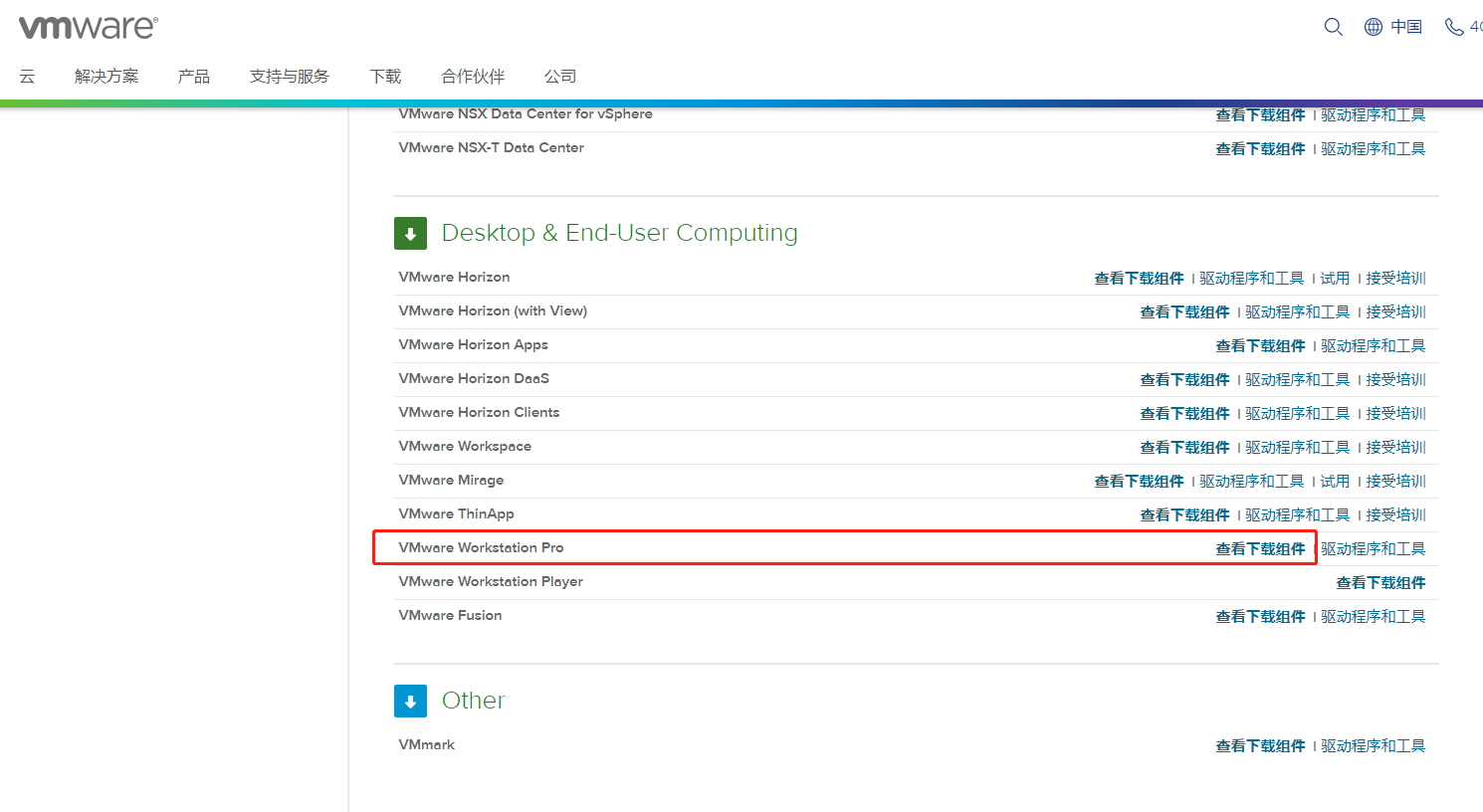Viewport: 1483px width, 812px height.
Task: Click 查看下载组件 for VMware Workstation Player
Action: [x=1380, y=582]
